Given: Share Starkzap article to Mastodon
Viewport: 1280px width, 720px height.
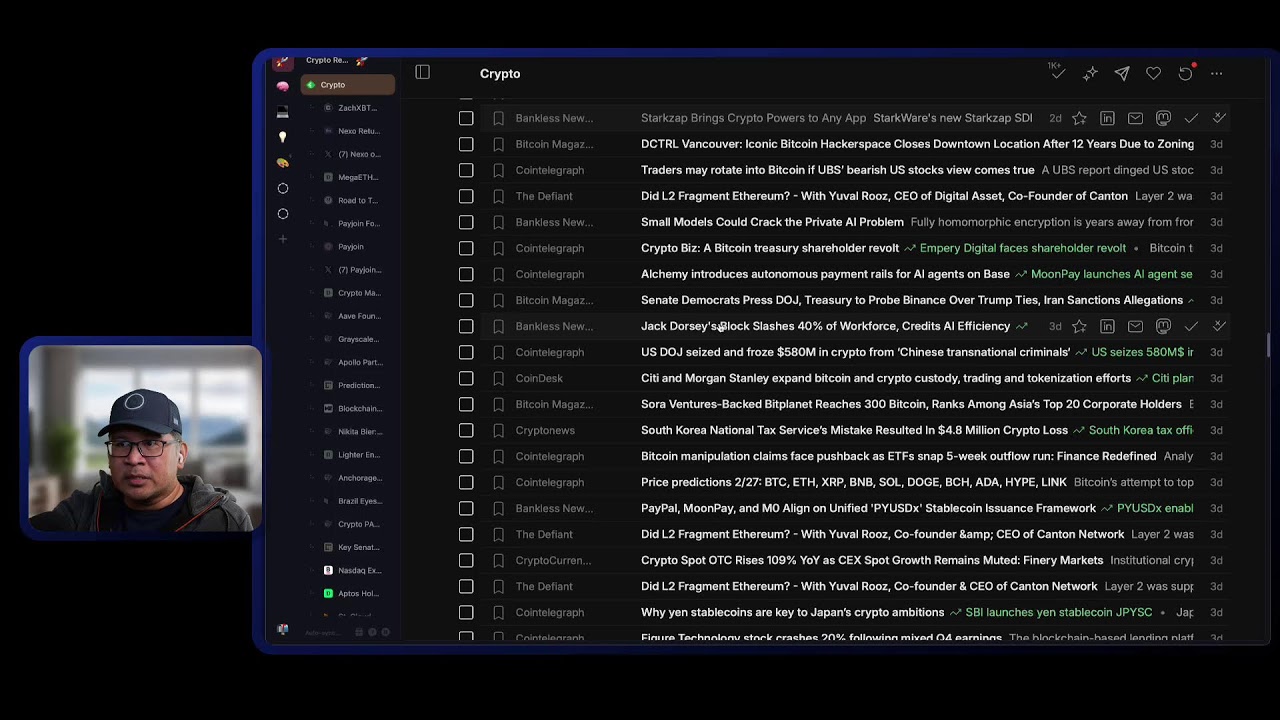Looking at the screenshot, I should [x=1163, y=118].
